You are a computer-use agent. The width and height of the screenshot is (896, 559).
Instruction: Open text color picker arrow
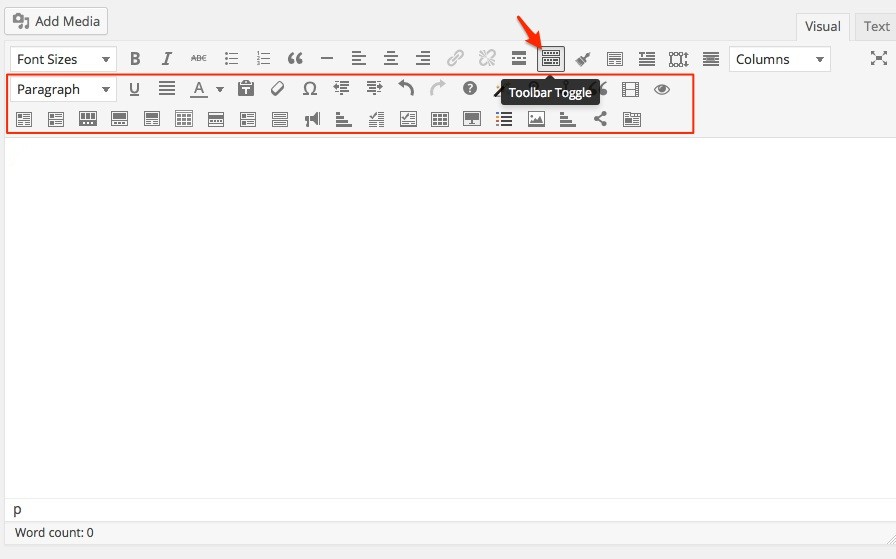pos(220,89)
